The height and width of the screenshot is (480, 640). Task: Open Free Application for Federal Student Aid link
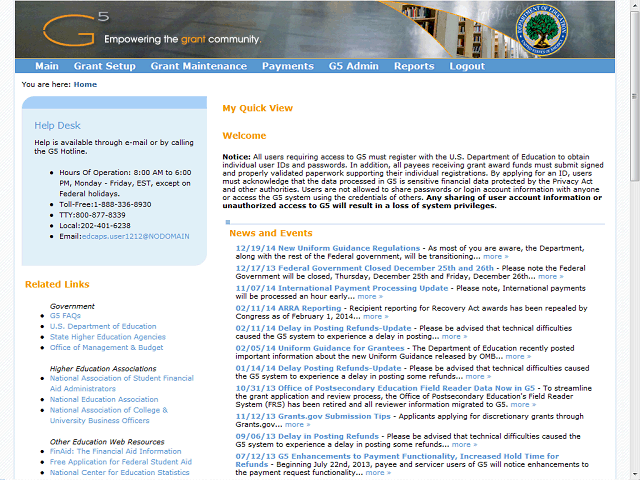click(121, 462)
